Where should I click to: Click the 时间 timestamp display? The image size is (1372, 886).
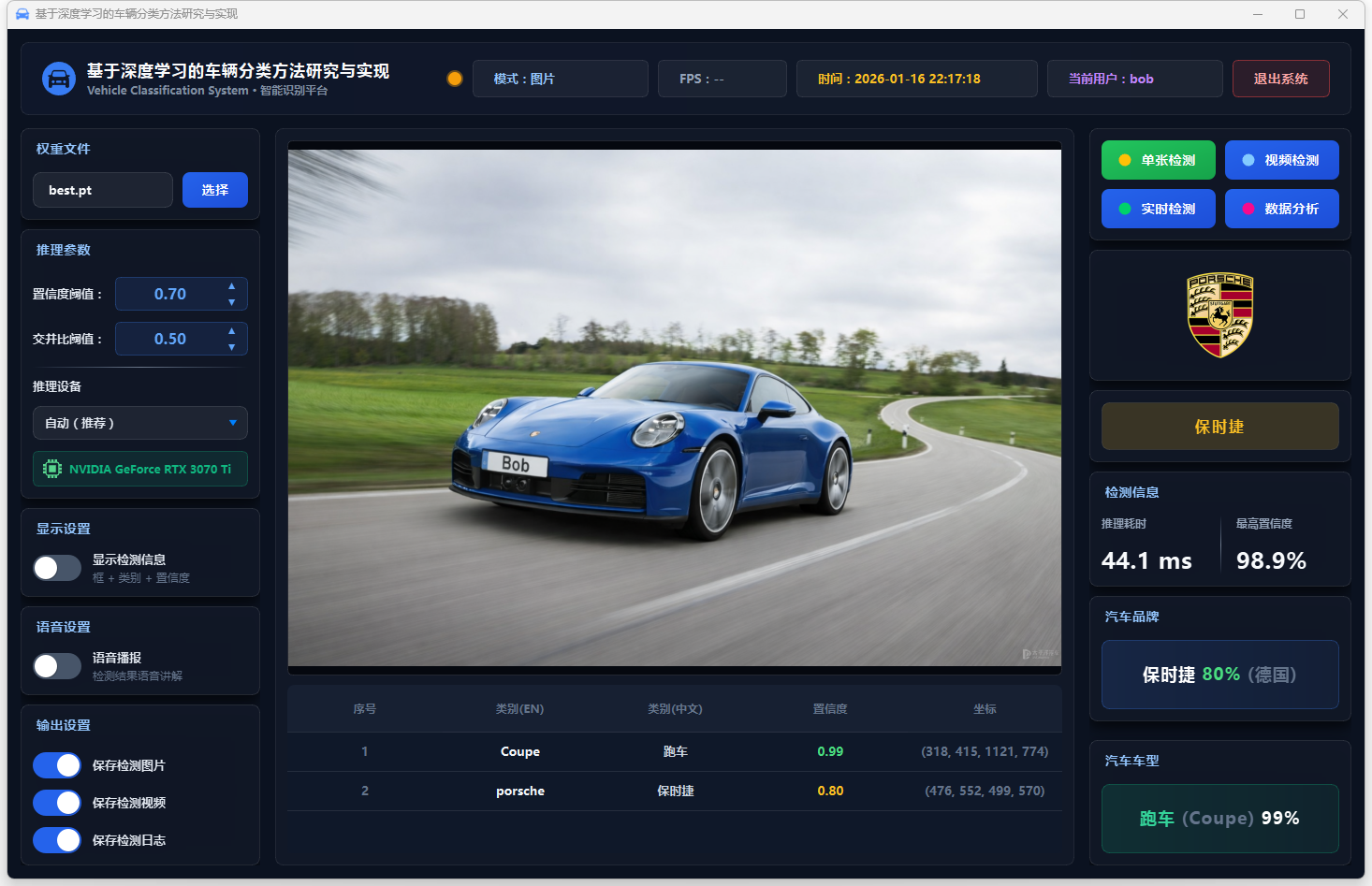[x=917, y=79]
